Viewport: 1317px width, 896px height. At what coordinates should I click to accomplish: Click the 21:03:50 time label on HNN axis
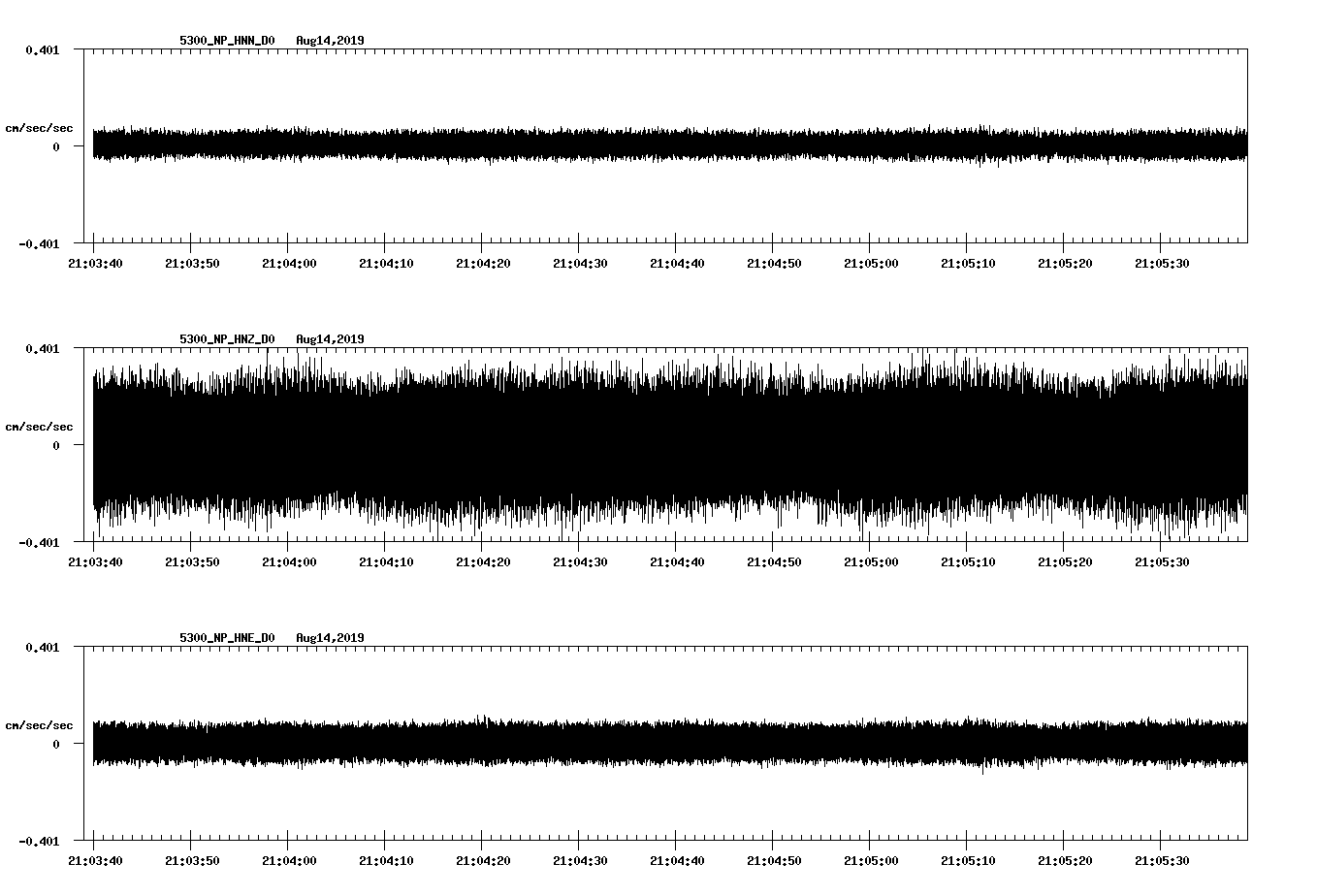point(192,264)
